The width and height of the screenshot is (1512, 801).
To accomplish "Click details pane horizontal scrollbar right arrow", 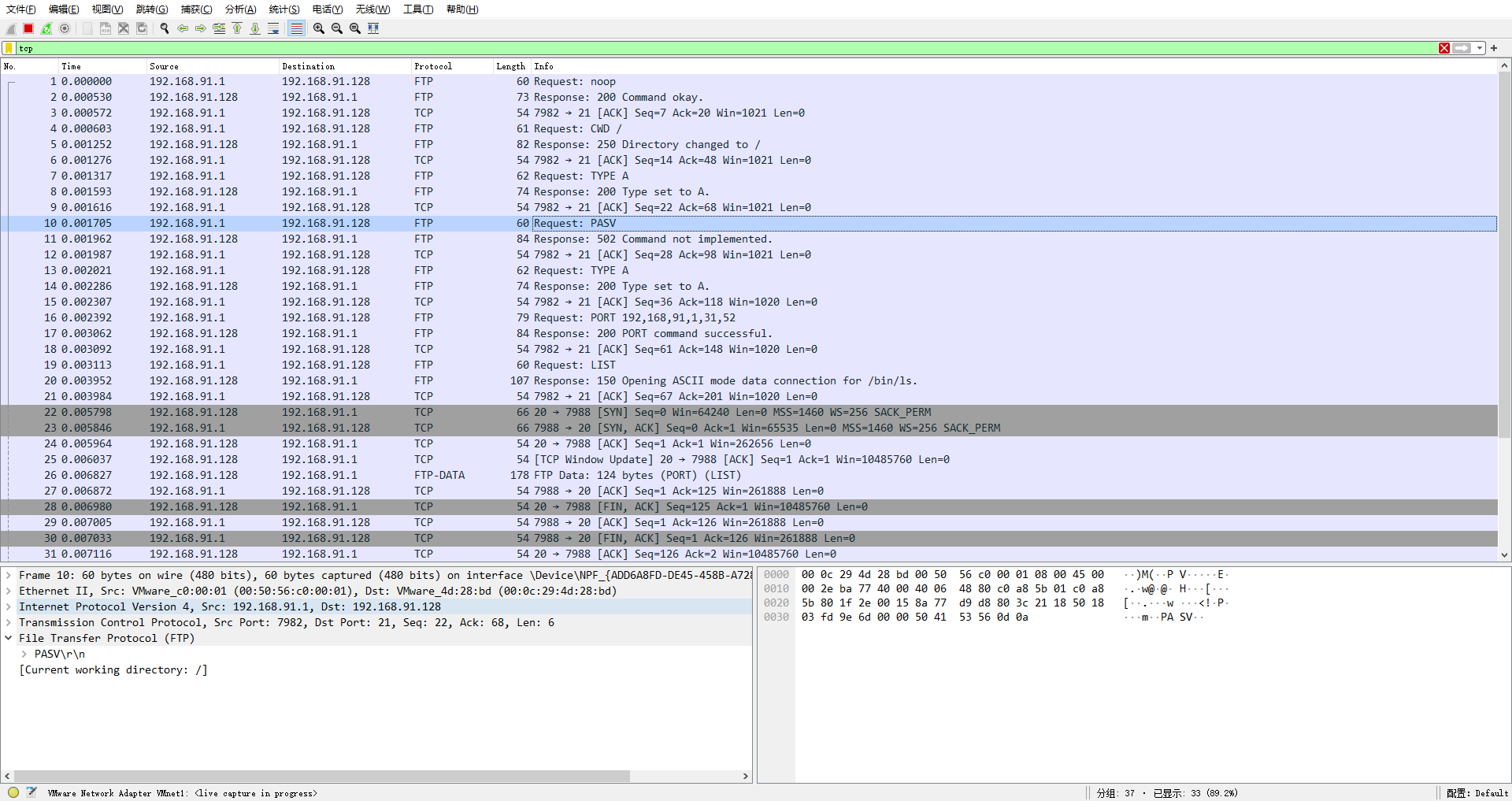I will pyautogui.click(x=746, y=776).
